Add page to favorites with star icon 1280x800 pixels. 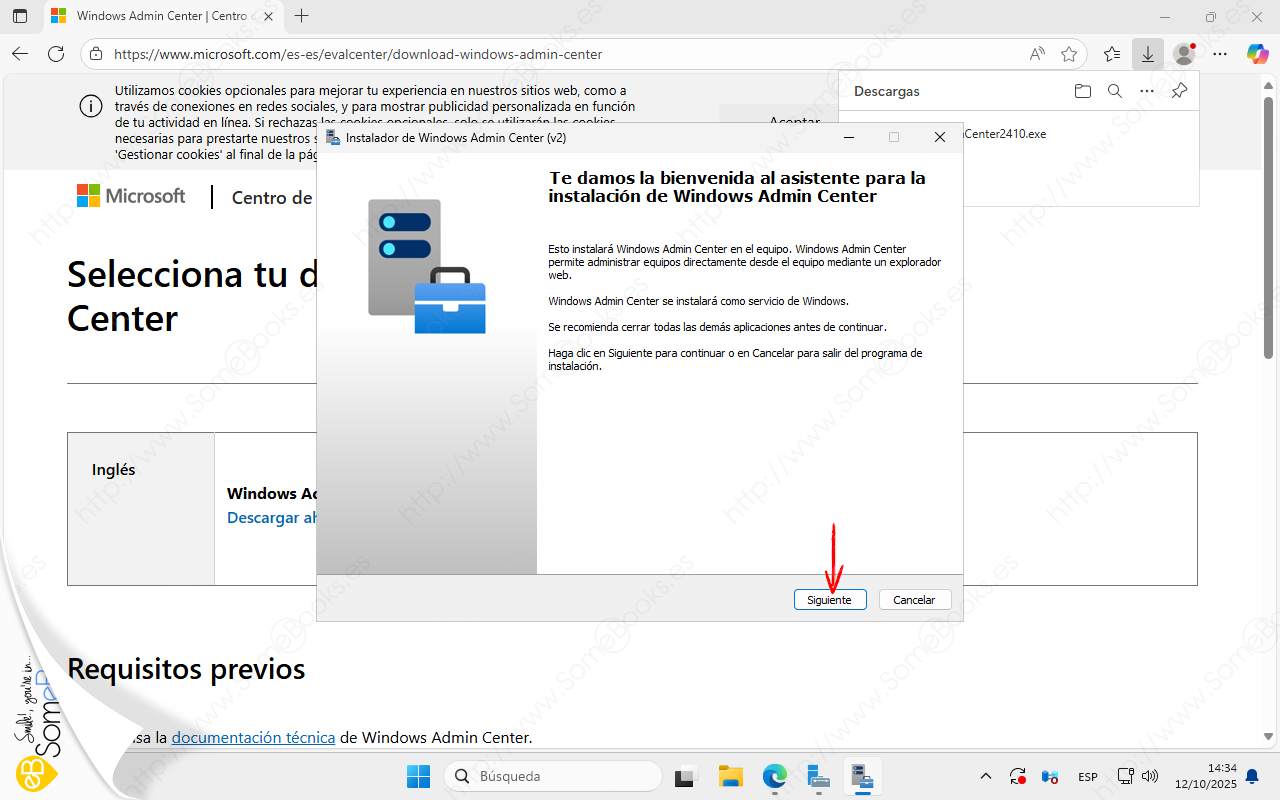1069,54
